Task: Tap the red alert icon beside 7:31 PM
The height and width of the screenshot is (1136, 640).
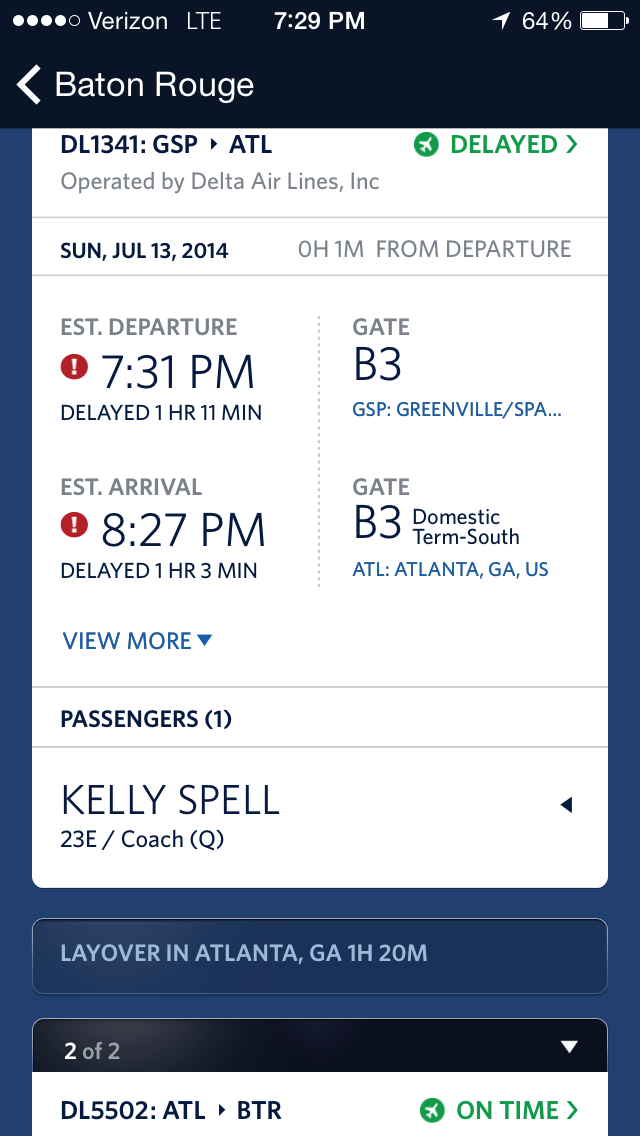Action: [x=75, y=368]
